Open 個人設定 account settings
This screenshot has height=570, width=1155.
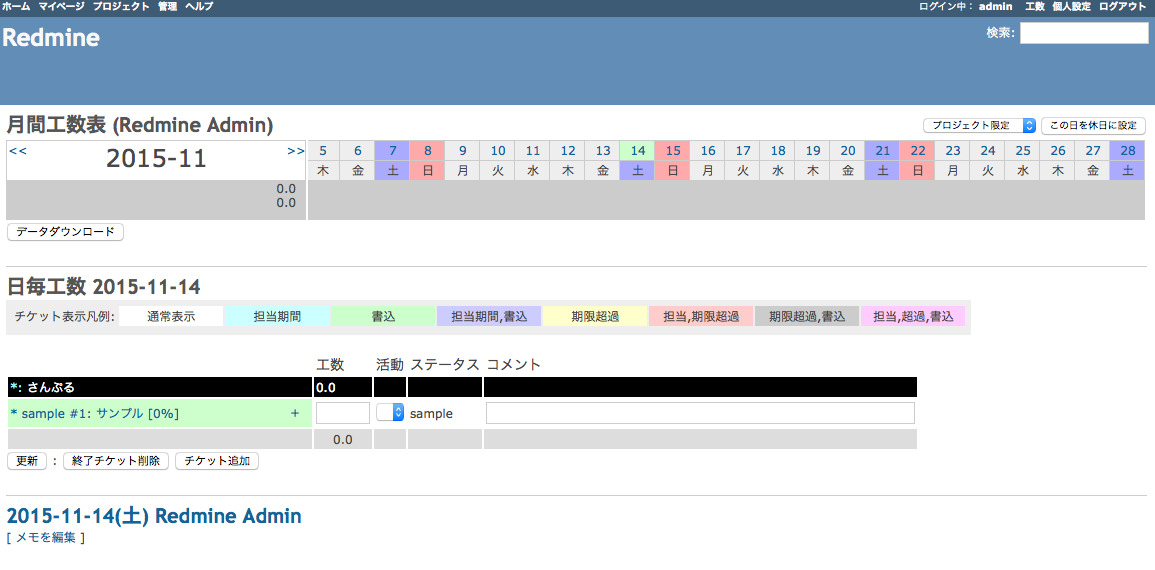[x=1072, y=6]
